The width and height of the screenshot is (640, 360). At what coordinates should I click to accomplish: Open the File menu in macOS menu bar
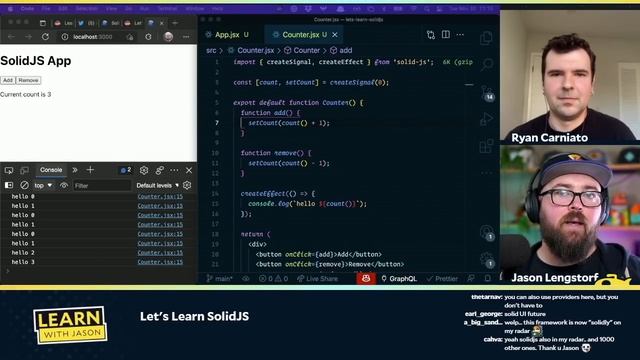46,8
